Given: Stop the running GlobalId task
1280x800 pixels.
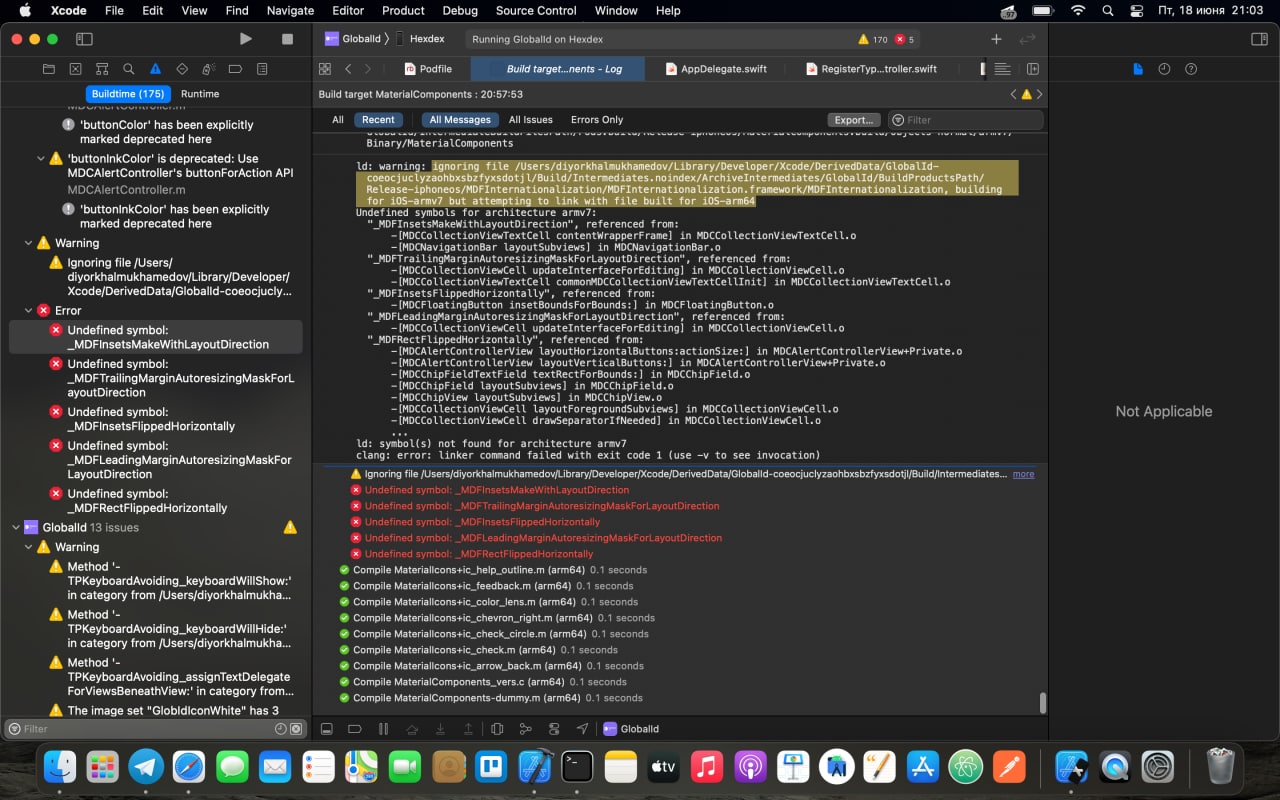Looking at the screenshot, I should 288,39.
